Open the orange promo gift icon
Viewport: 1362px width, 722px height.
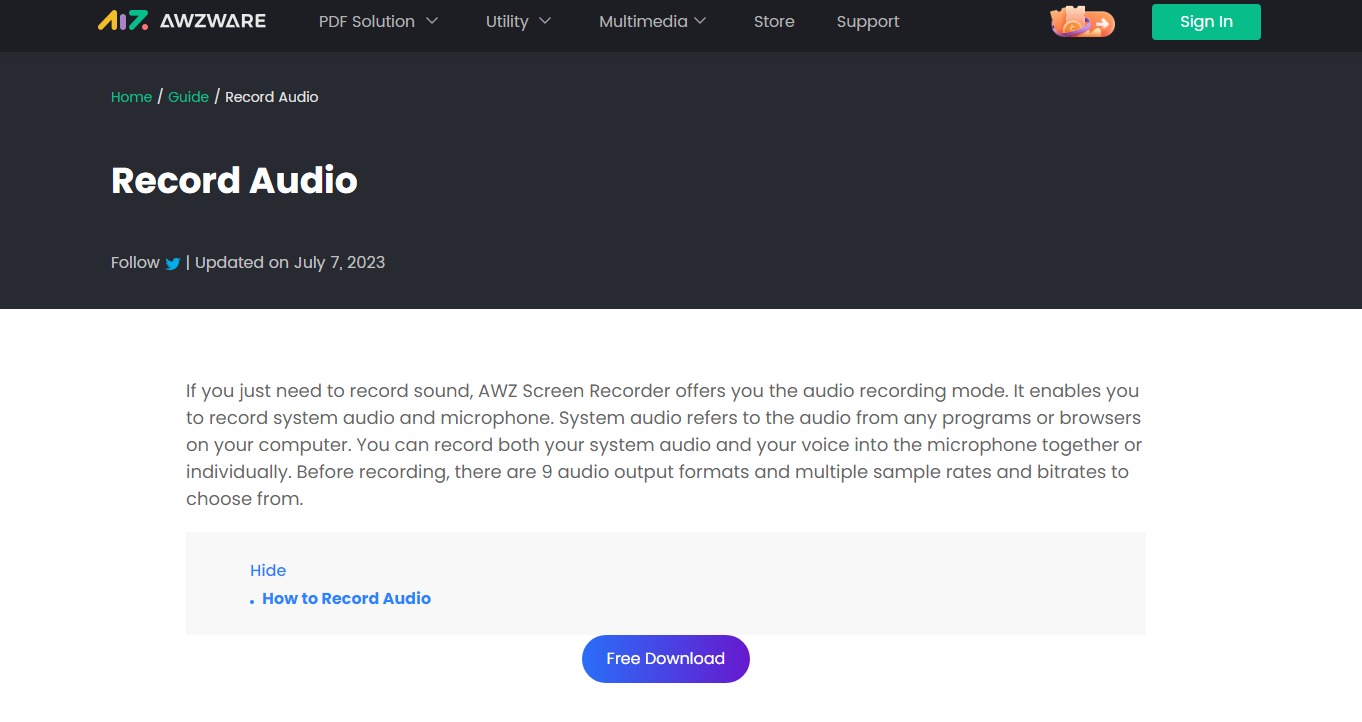click(x=1082, y=21)
